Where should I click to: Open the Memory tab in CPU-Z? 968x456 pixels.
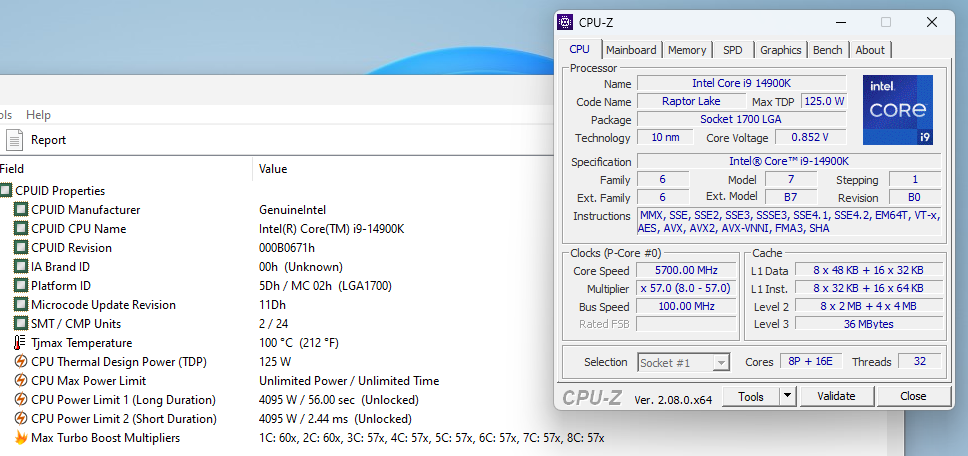686,50
